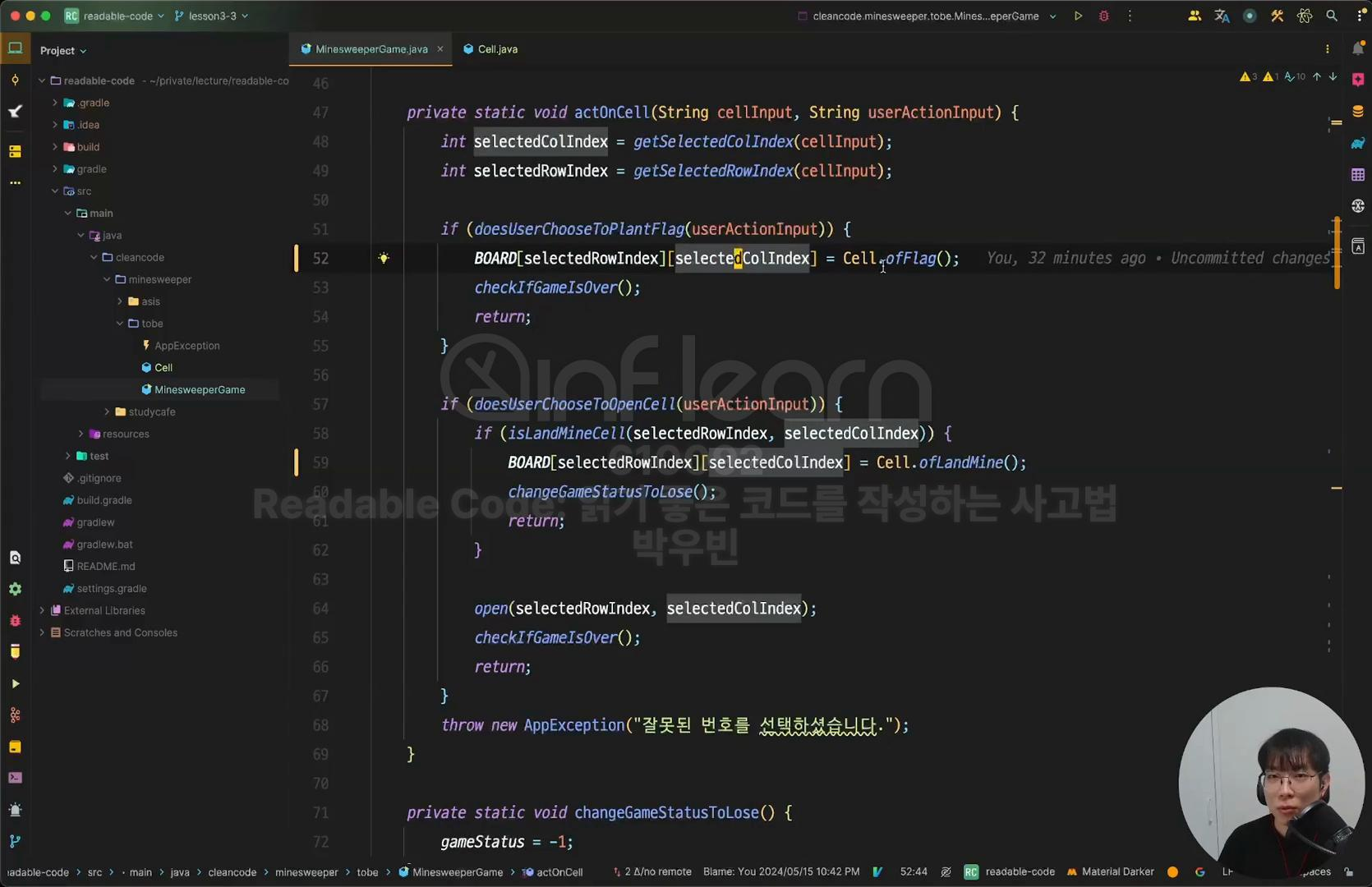Open the Problems tool window icon
Viewport: 1372px width, 887px height.
15,810
